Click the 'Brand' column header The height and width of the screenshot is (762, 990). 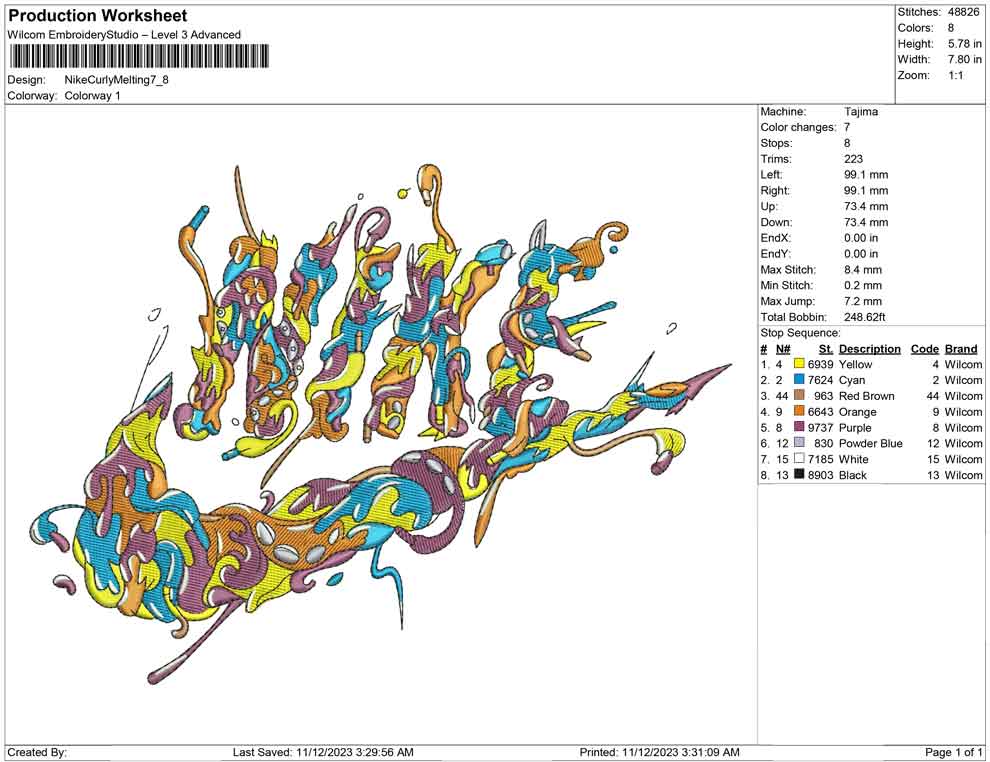click(961, 348)
